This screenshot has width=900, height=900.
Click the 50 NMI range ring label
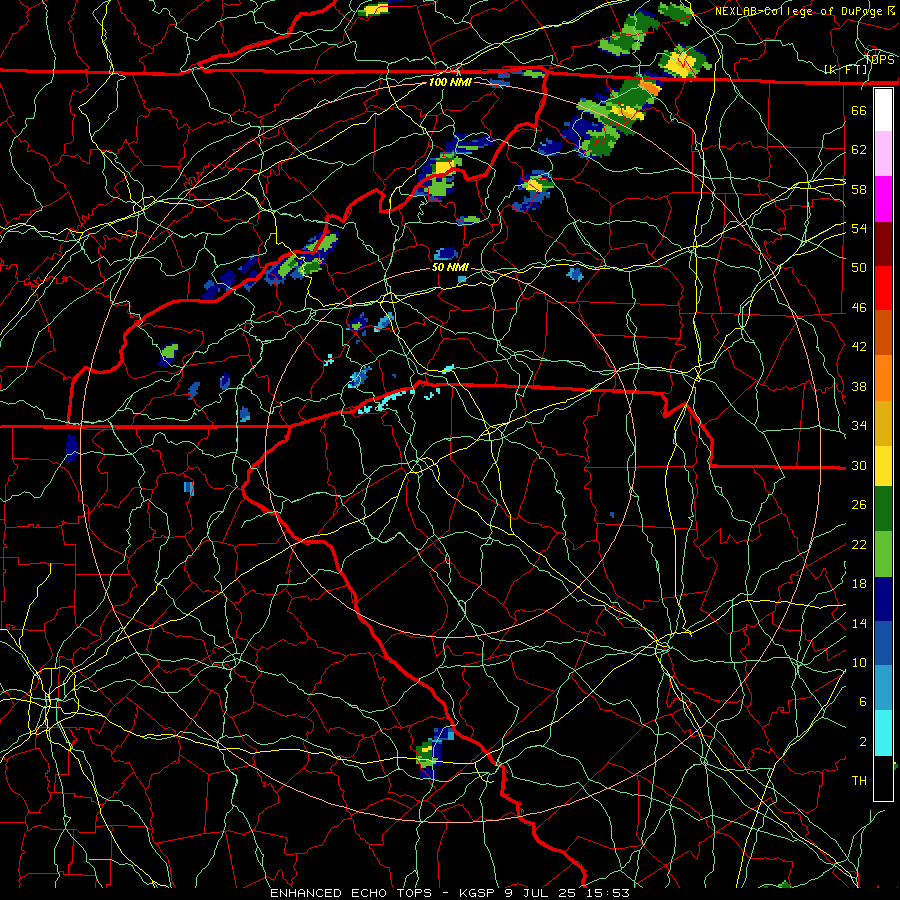coord(450,267)
